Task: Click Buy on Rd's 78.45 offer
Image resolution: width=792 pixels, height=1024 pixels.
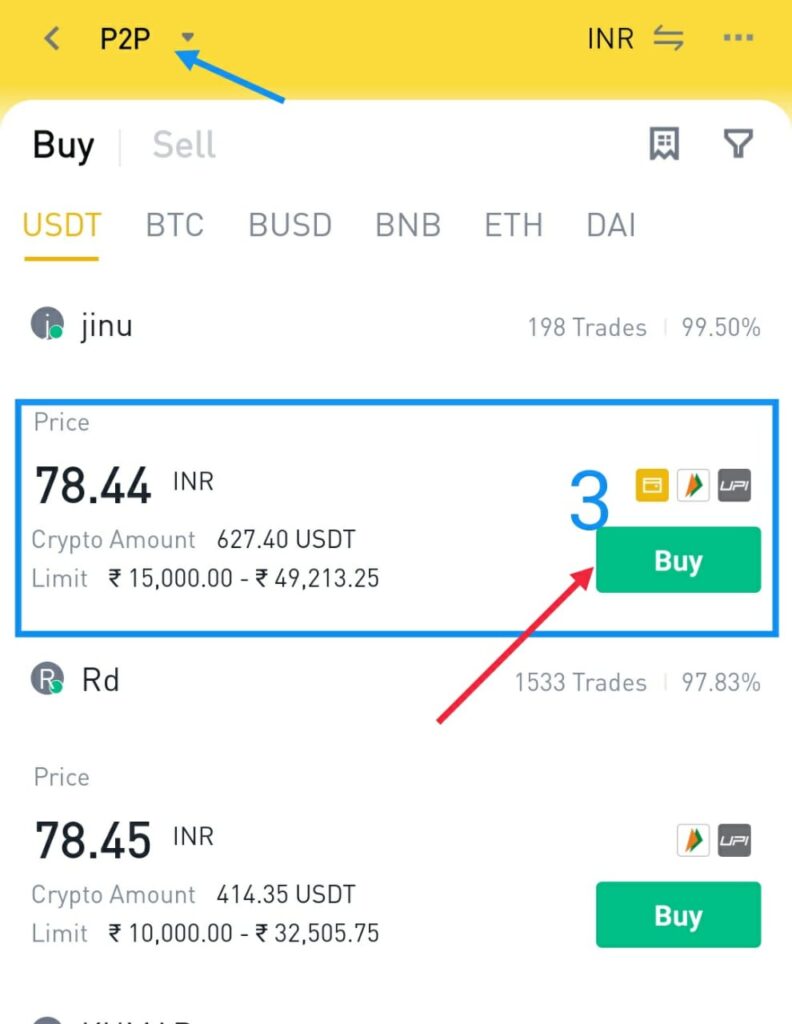Action: pos(678,915)
